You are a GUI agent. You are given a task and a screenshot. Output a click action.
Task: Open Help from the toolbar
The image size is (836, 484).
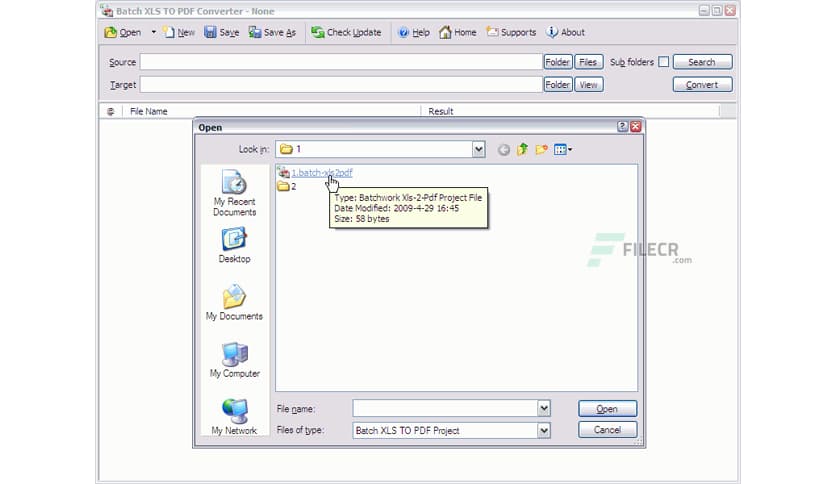pos(414,33)
